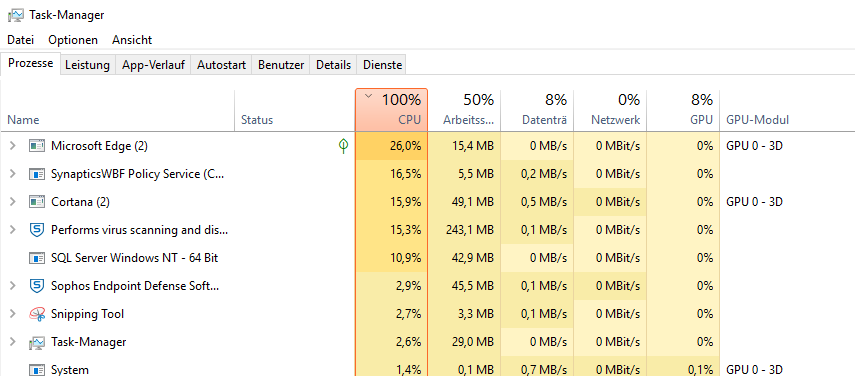Screen dimensions: 855x376
Task: Sort by the GPU column header
Action: click(683, 111)
